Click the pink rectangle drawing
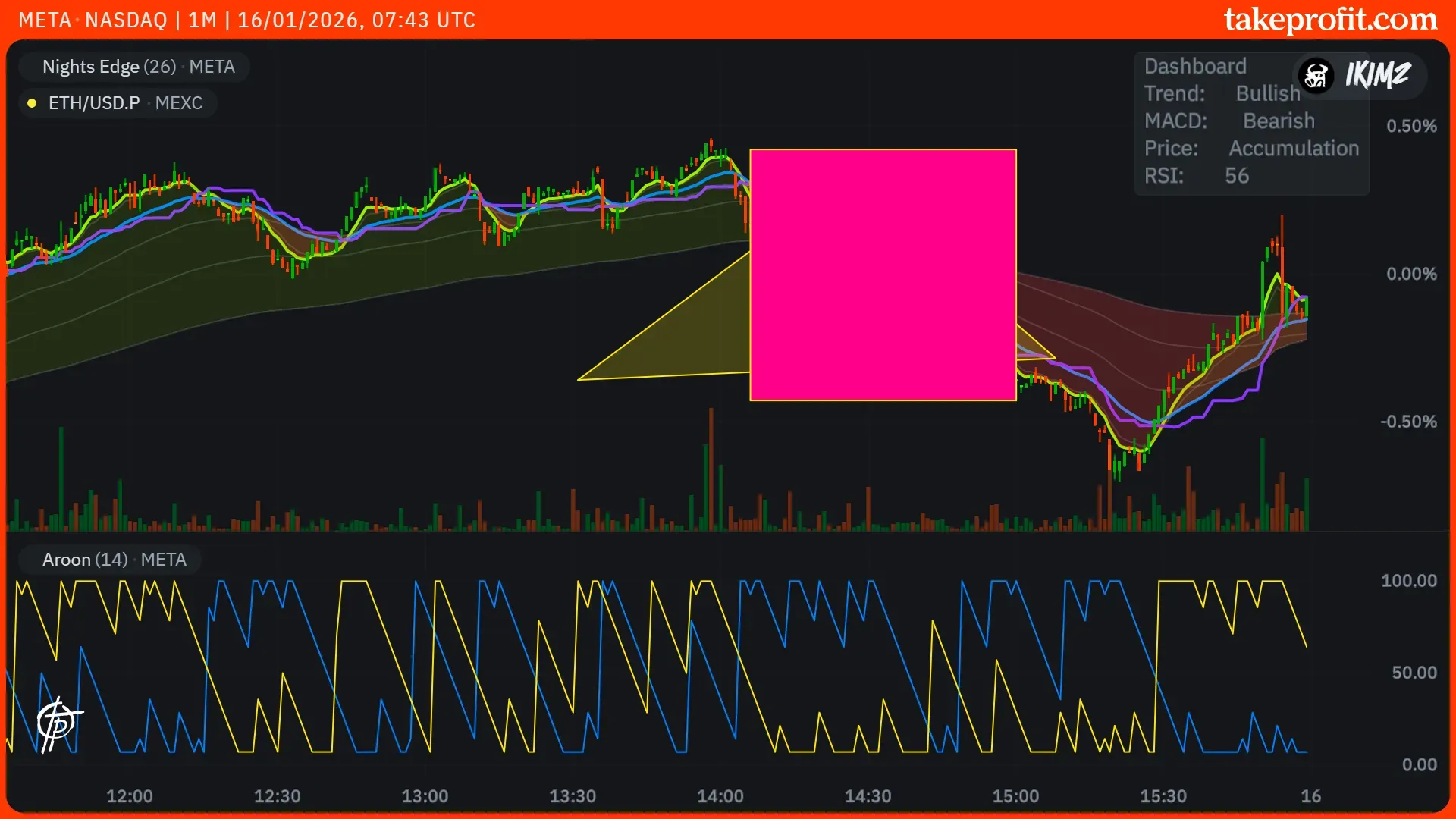Image resolution: width=1456 pixels, height=819 pixels. tap(883, 275)
